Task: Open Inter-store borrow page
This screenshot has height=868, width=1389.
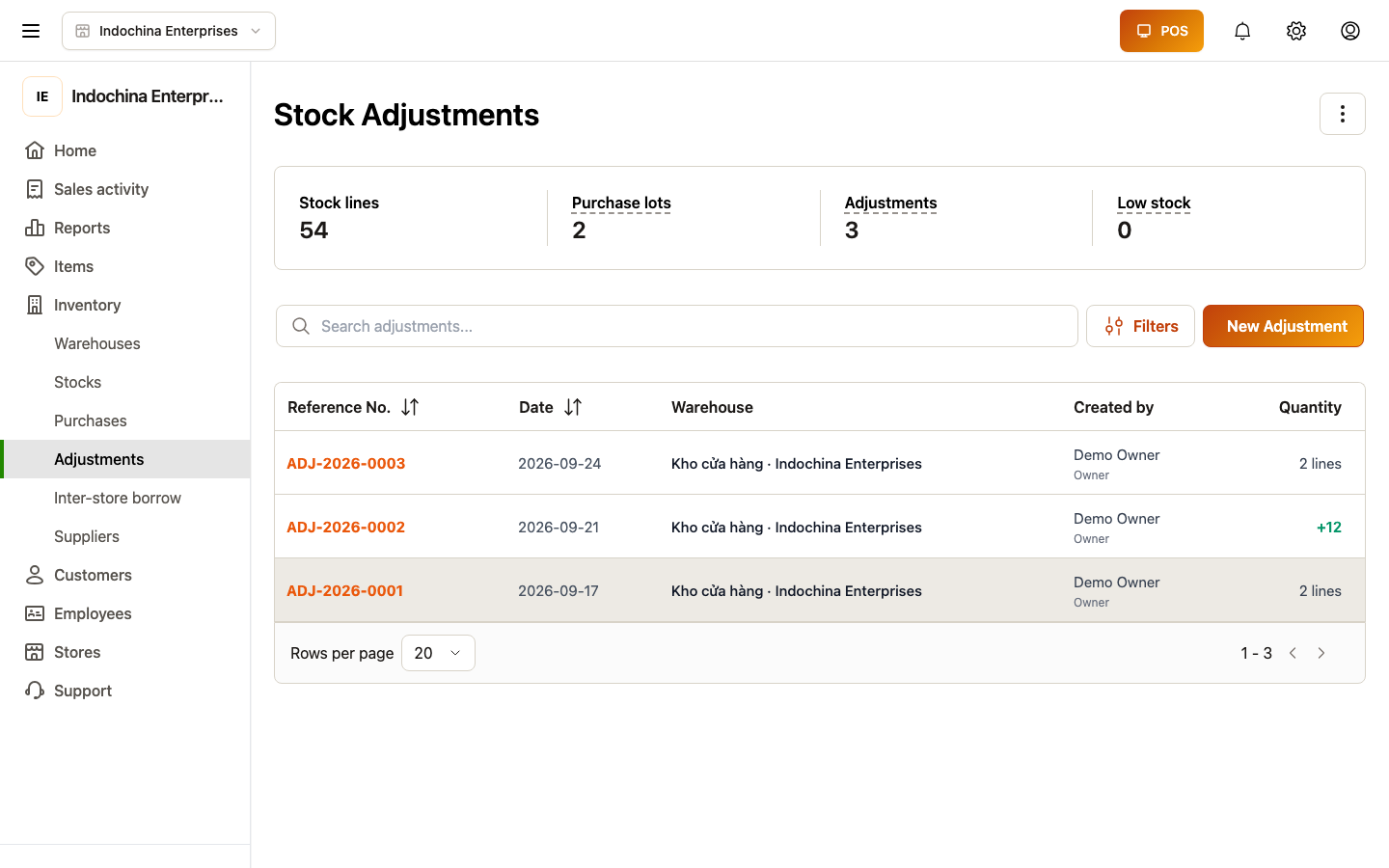Action: [x=125, y=498]
